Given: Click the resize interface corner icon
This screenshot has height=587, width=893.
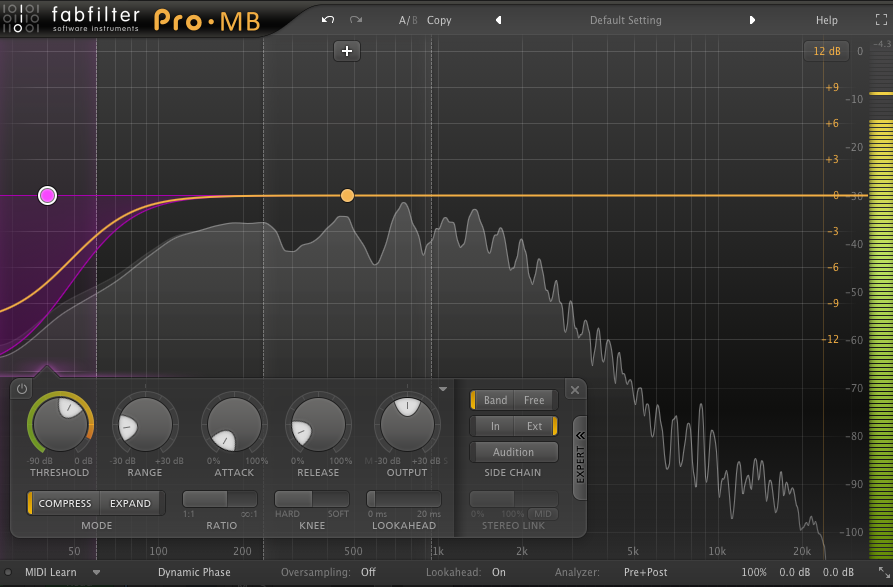Looking at the screenshot, I should pos(884,572).
